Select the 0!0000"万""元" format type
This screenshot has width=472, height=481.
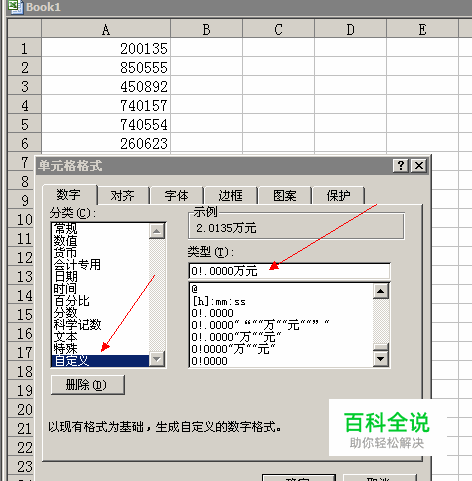pos(282,349)
